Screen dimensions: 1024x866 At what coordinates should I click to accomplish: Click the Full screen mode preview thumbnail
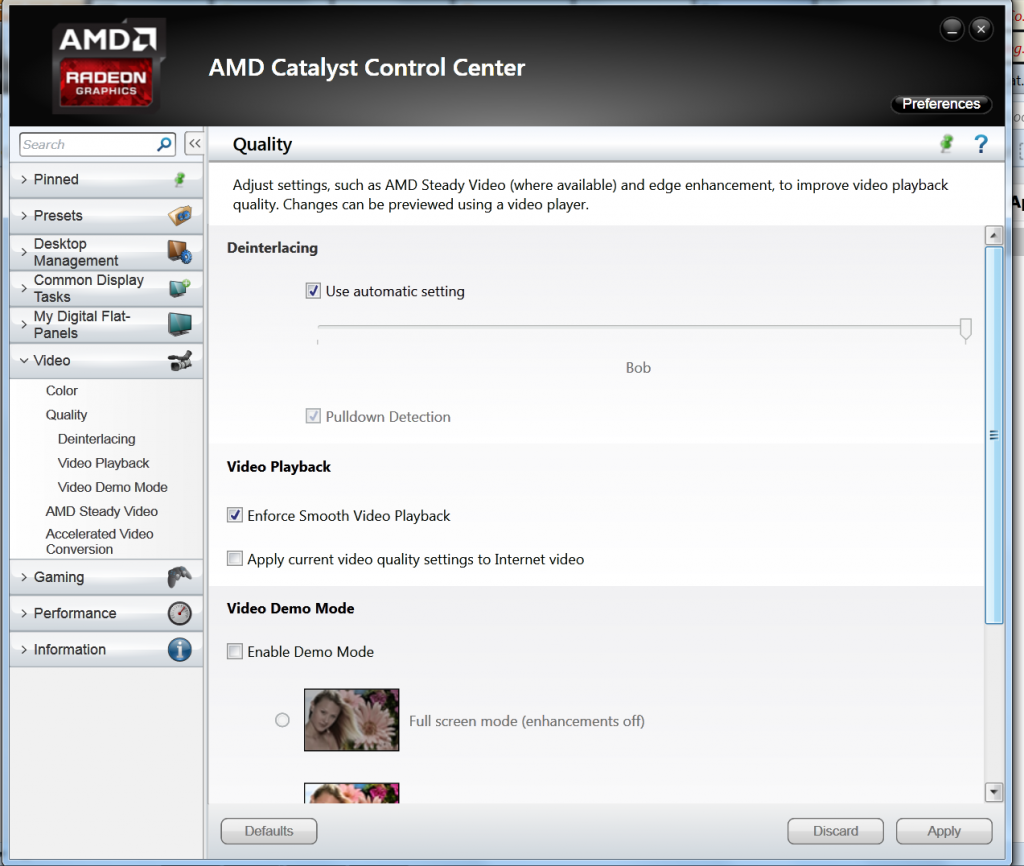(x=351, y=720)
